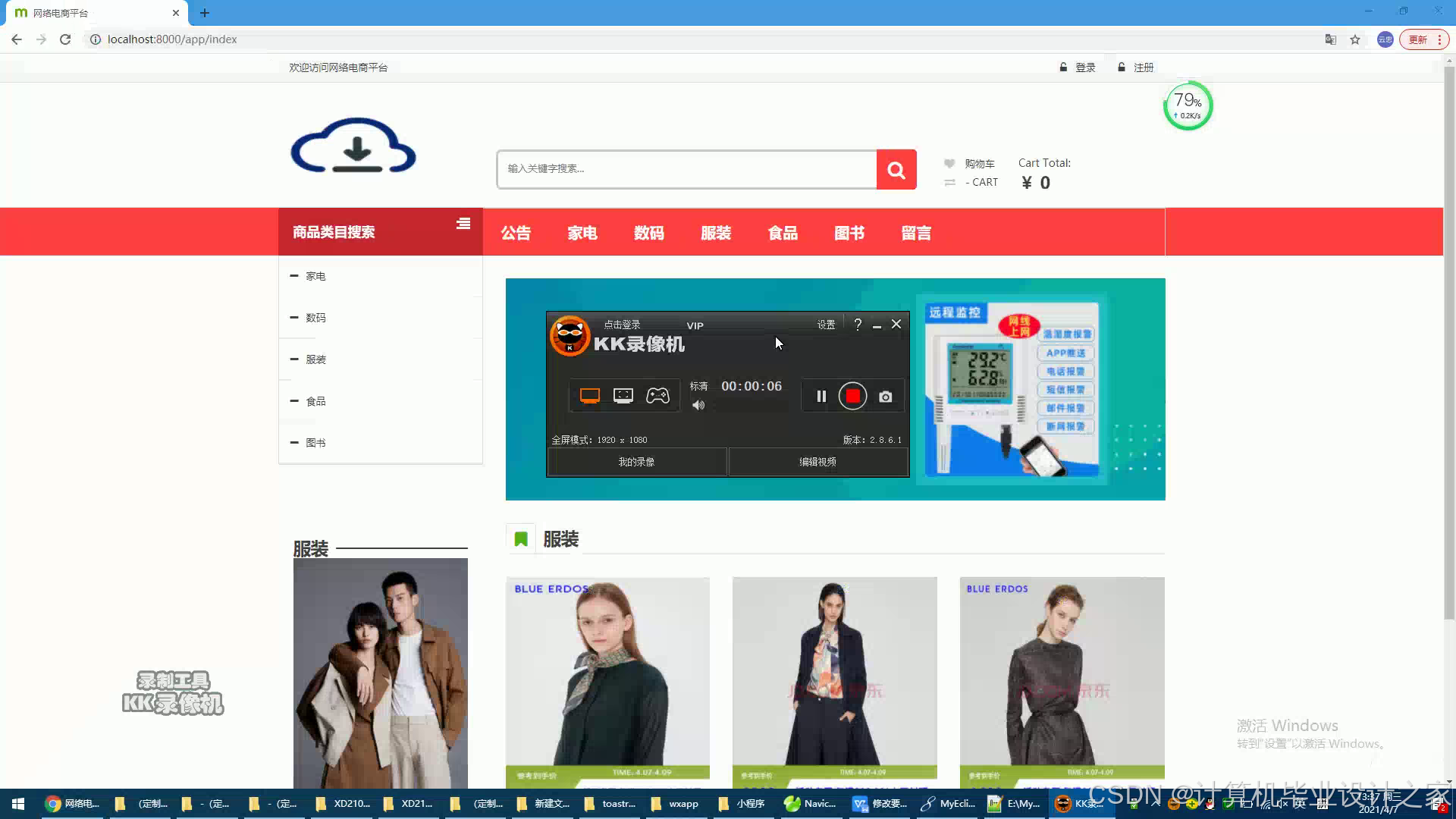Switch to Chrome in the taskbar

click(73, 804)
